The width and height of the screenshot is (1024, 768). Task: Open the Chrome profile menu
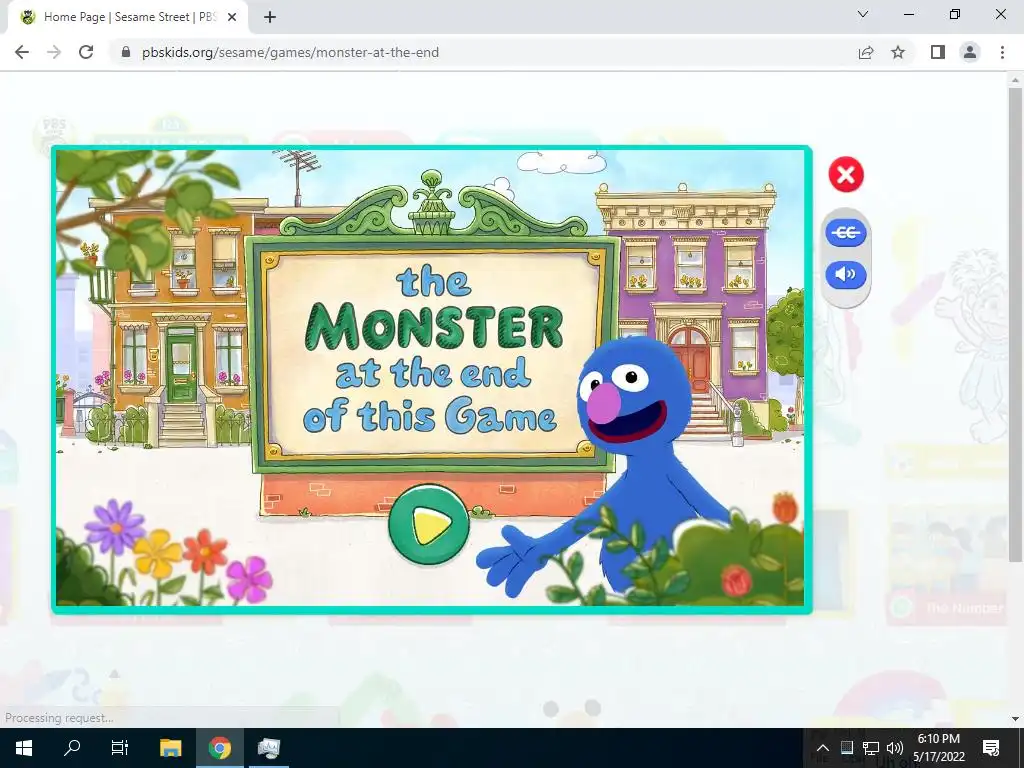click(970, 52)
